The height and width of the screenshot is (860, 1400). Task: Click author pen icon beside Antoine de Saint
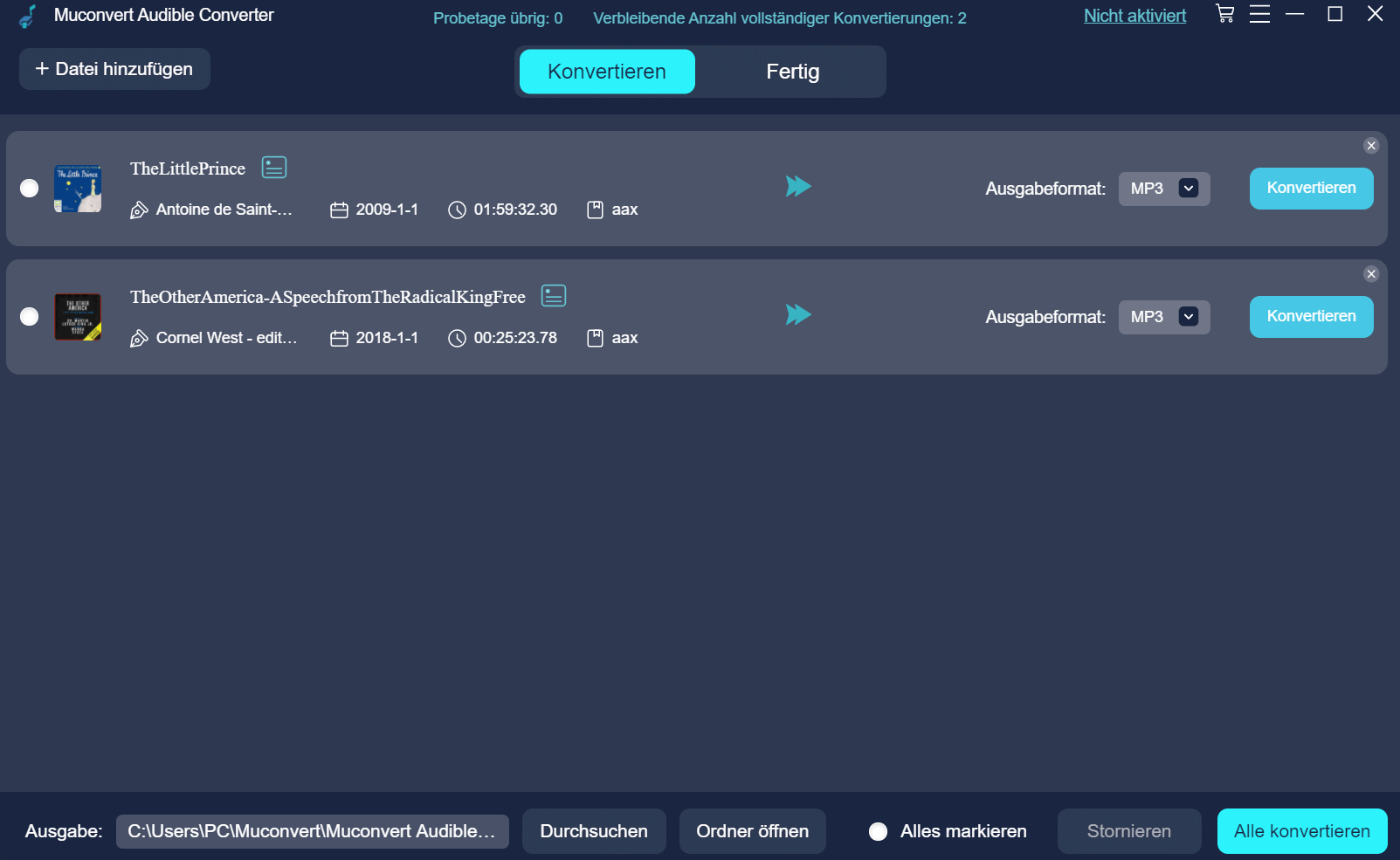pyautogui.click(x=139, y=210)
